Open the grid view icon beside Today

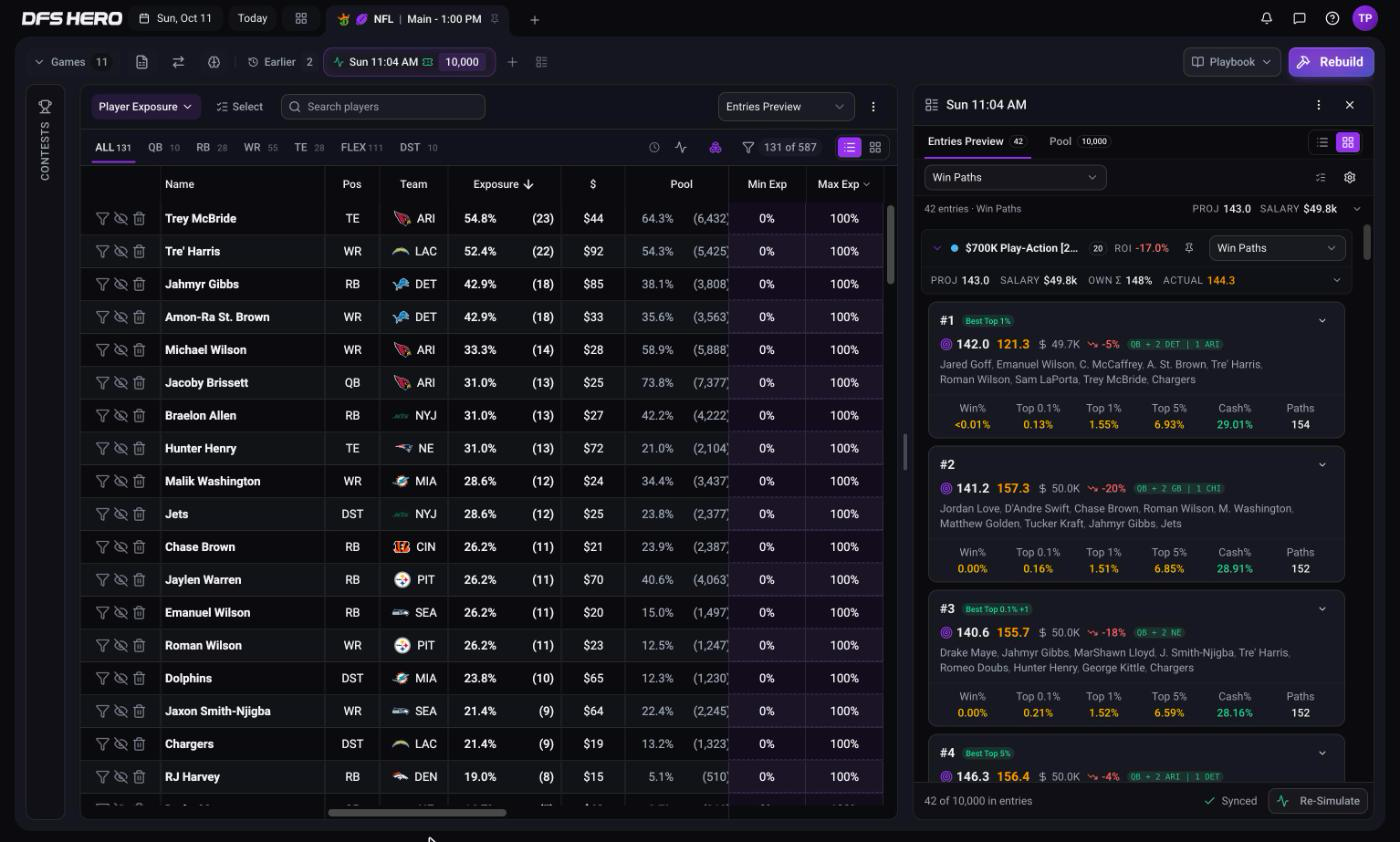pyautogui.click(x=301, y=18)
